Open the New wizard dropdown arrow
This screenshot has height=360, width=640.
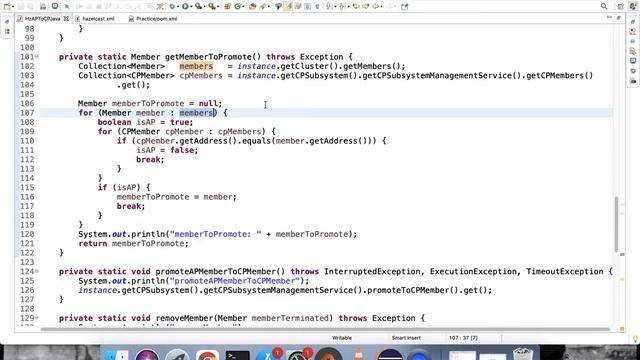click(13, 7)
